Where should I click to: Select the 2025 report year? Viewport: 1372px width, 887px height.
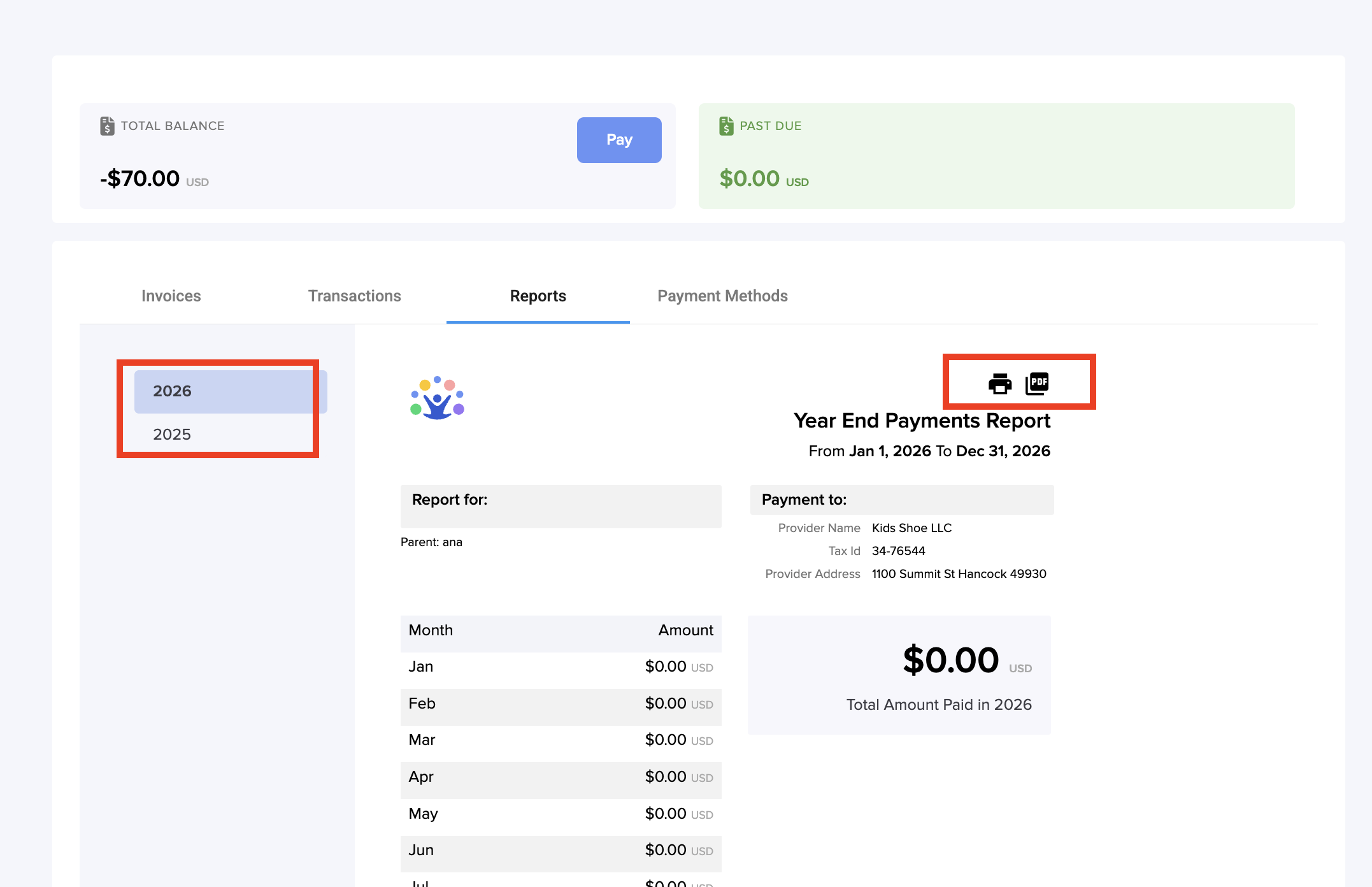[x=172, y=435]
